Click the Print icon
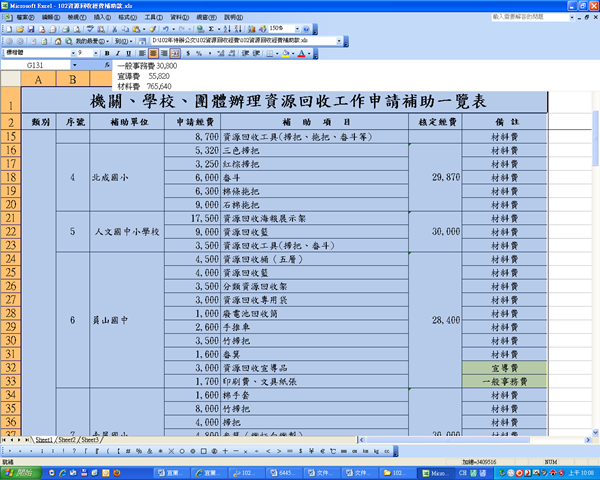Viewport: 600px width, 480px height. tap(66, 29)
